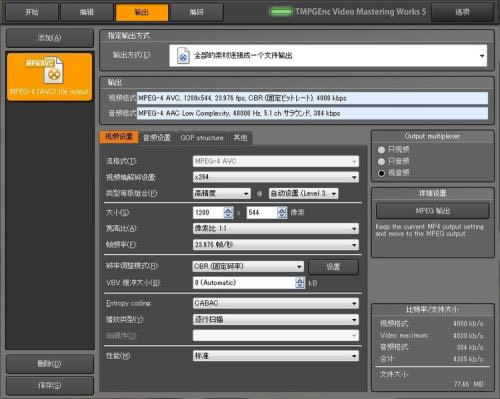Click the height 544 input field
This screenshot has width=500, height=399.
262,212
